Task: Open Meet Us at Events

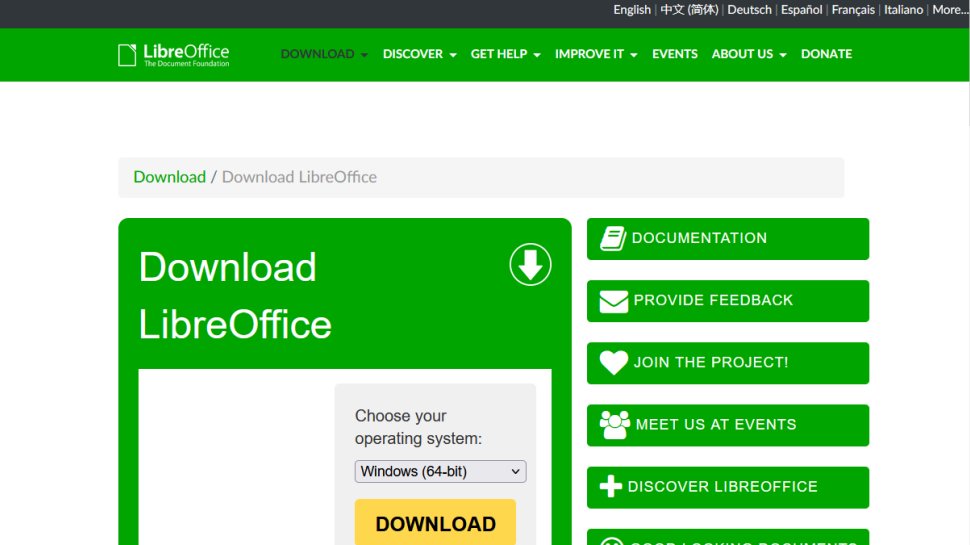Action: (728, 426)
